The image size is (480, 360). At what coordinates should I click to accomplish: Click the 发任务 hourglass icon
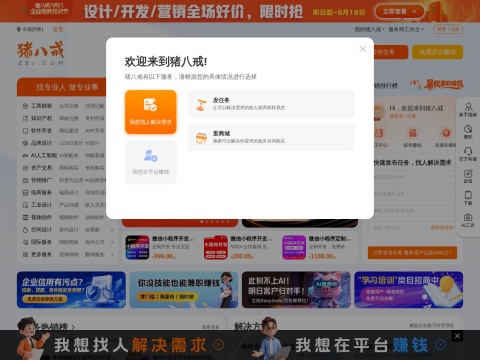[x=201, y=104]
